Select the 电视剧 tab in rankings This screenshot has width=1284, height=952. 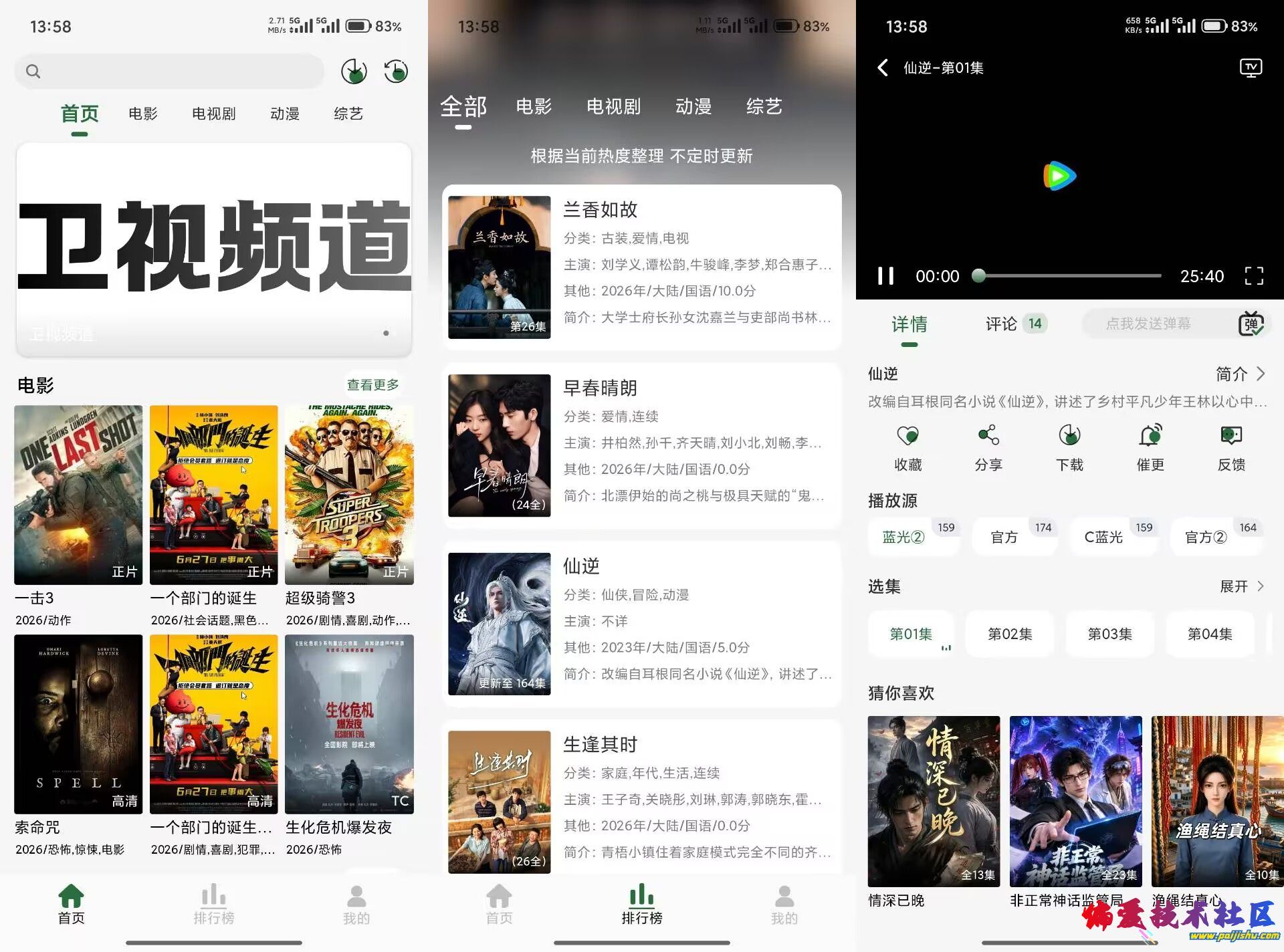coord(614,107)
